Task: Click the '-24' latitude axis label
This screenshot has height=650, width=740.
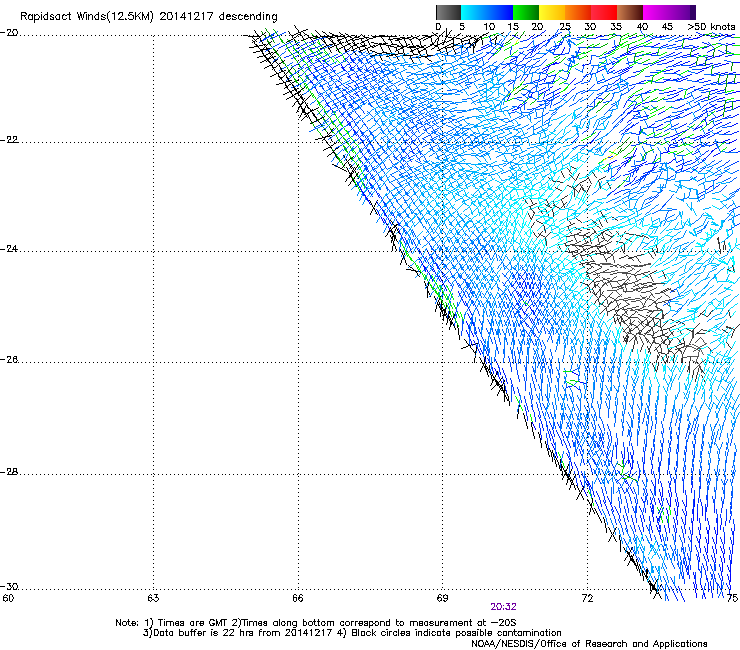Action: click(9, 248)
